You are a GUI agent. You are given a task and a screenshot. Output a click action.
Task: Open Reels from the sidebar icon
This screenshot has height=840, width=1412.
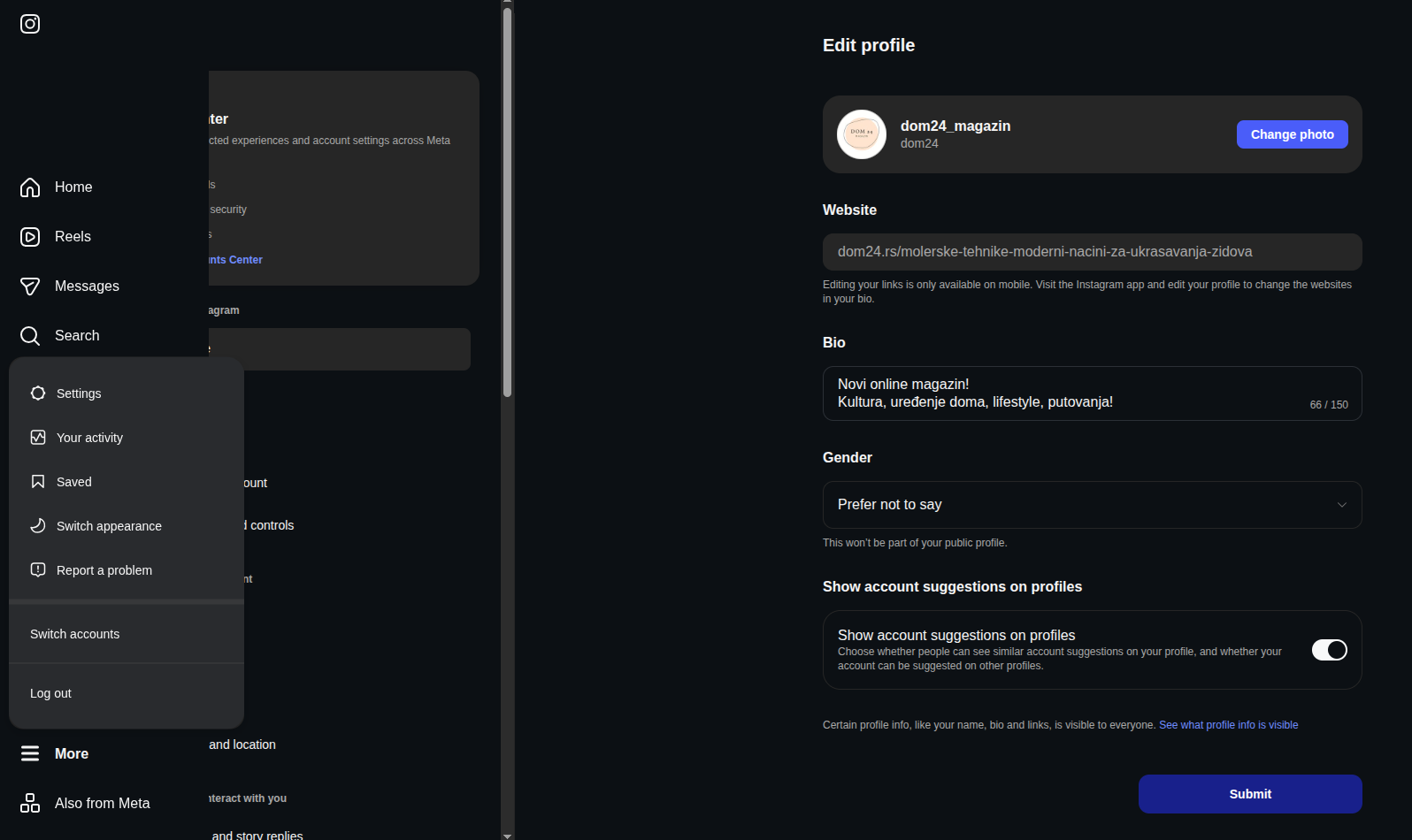(x=30, y=237)
